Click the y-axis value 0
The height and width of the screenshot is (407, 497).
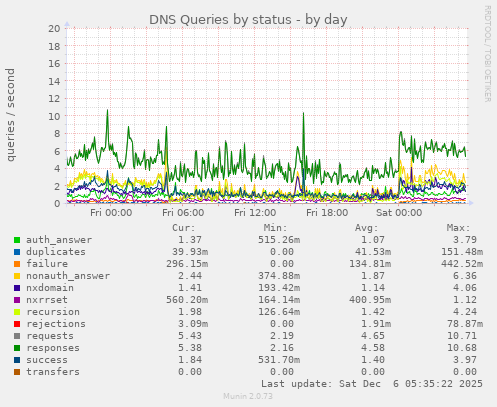[x=58, y=204]
